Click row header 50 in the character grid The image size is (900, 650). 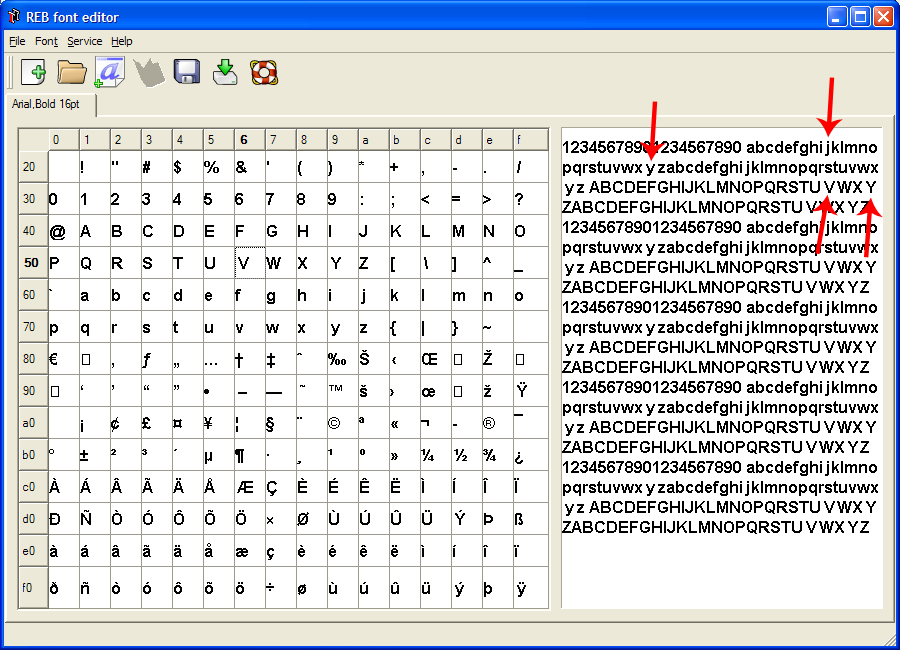(31, 263)
